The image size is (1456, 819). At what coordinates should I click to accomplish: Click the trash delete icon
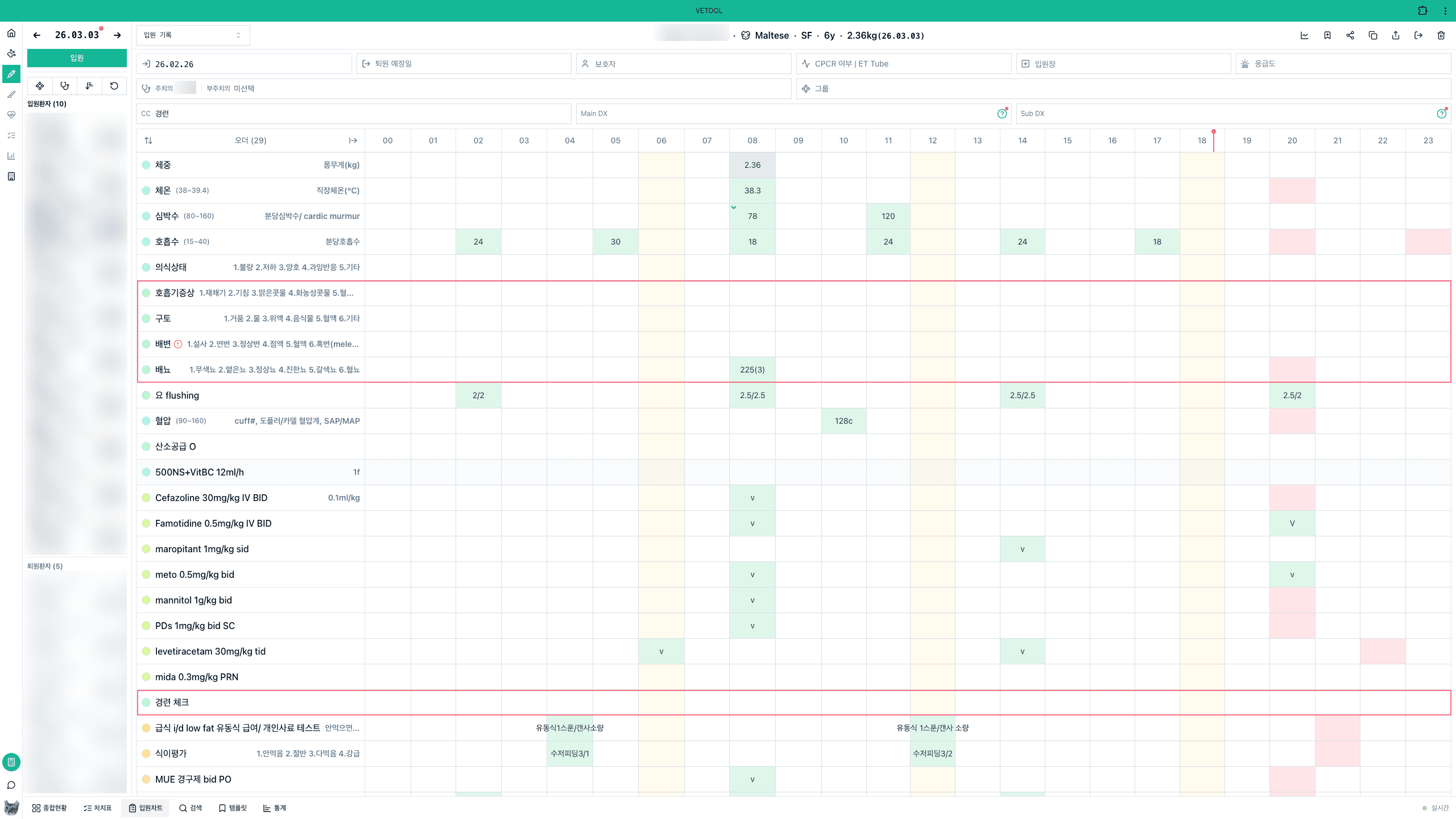(1441, 35)
